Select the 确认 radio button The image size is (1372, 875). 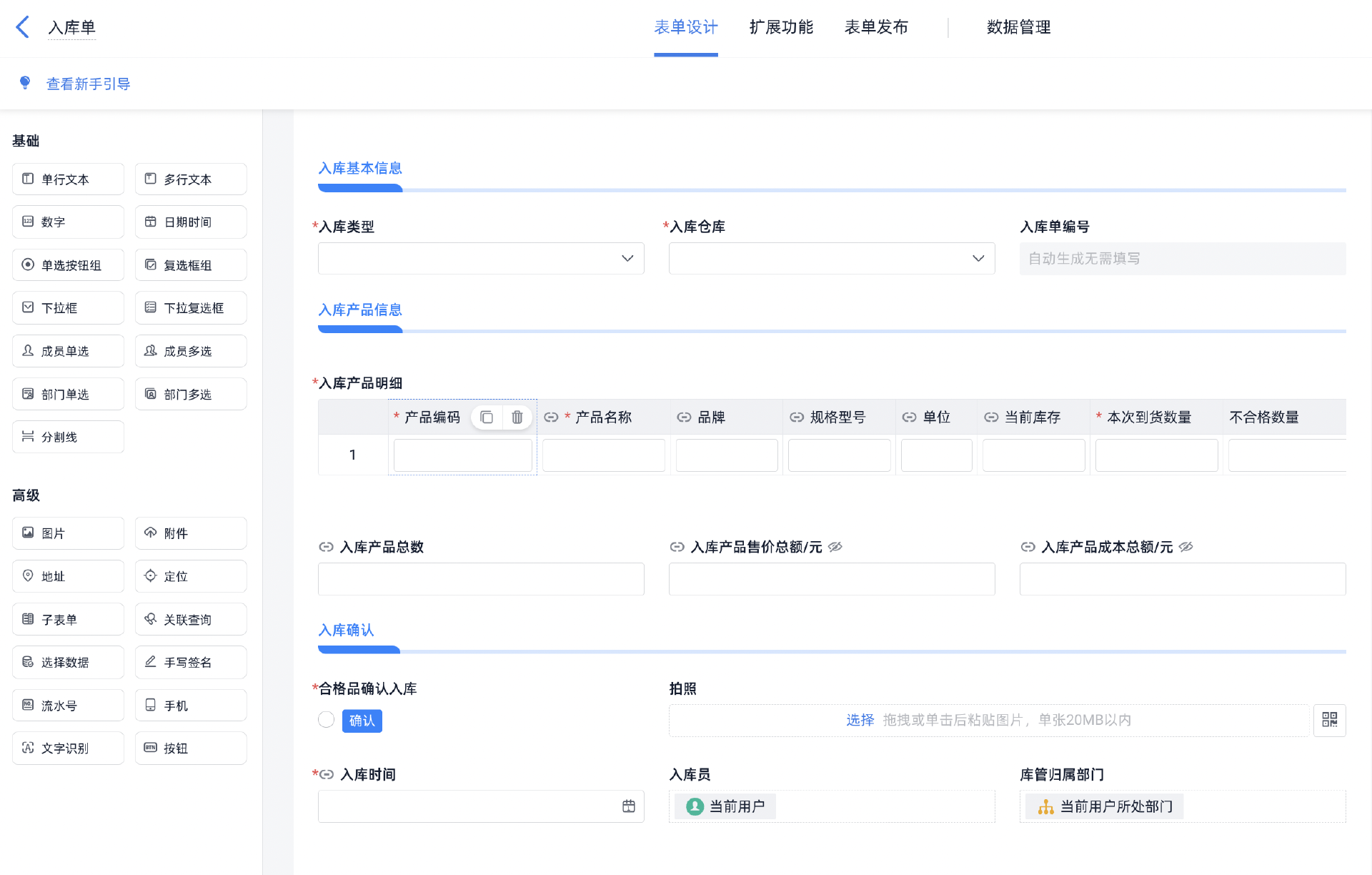(x=327, y=720)
